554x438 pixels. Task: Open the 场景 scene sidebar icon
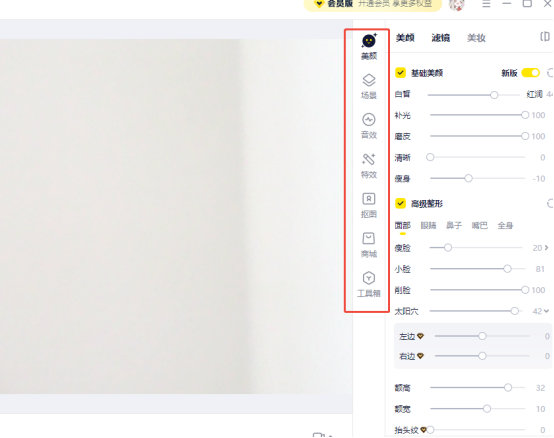[369, 86]
